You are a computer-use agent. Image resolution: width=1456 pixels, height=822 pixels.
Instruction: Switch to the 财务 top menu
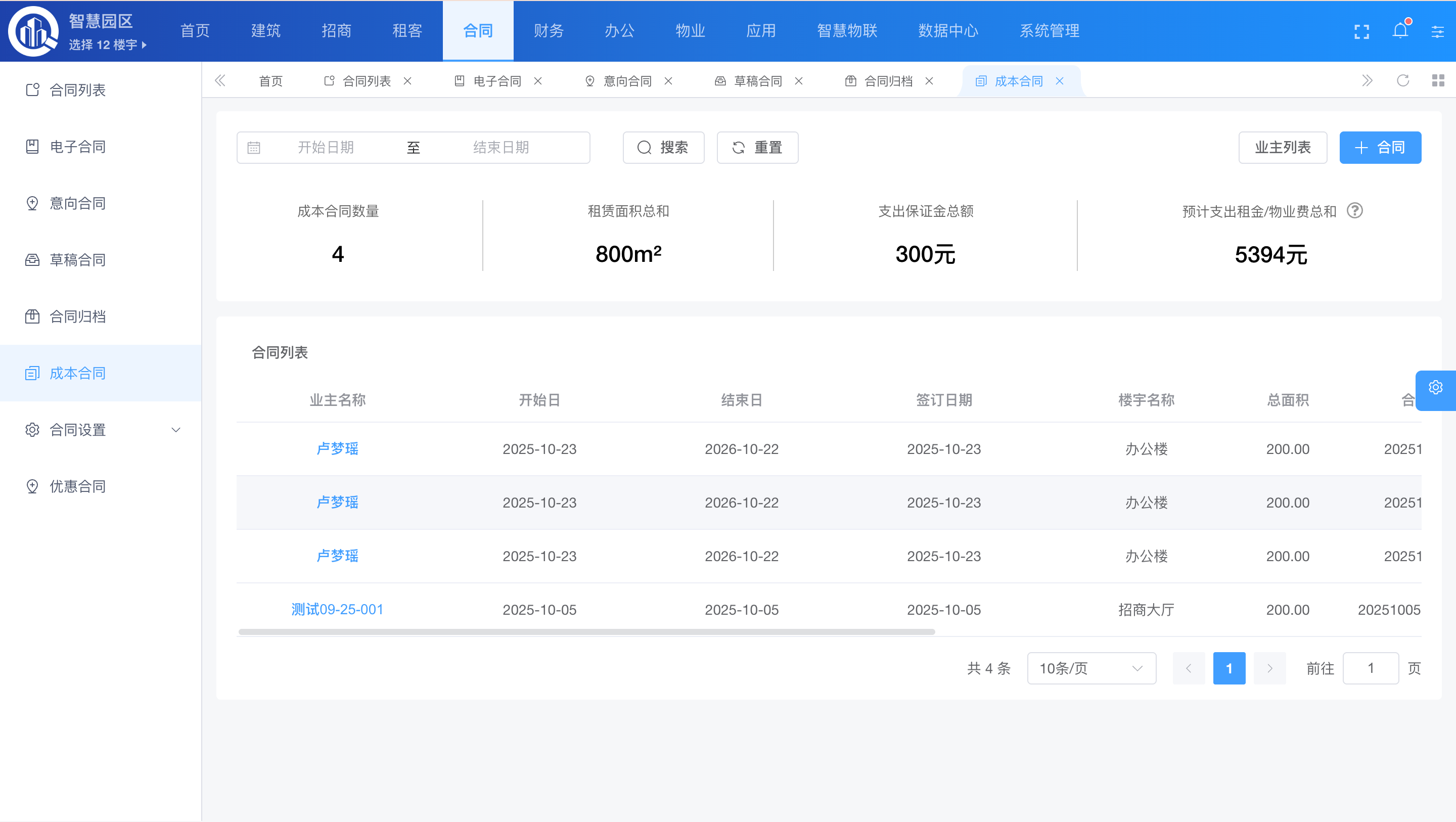[548, 30]
